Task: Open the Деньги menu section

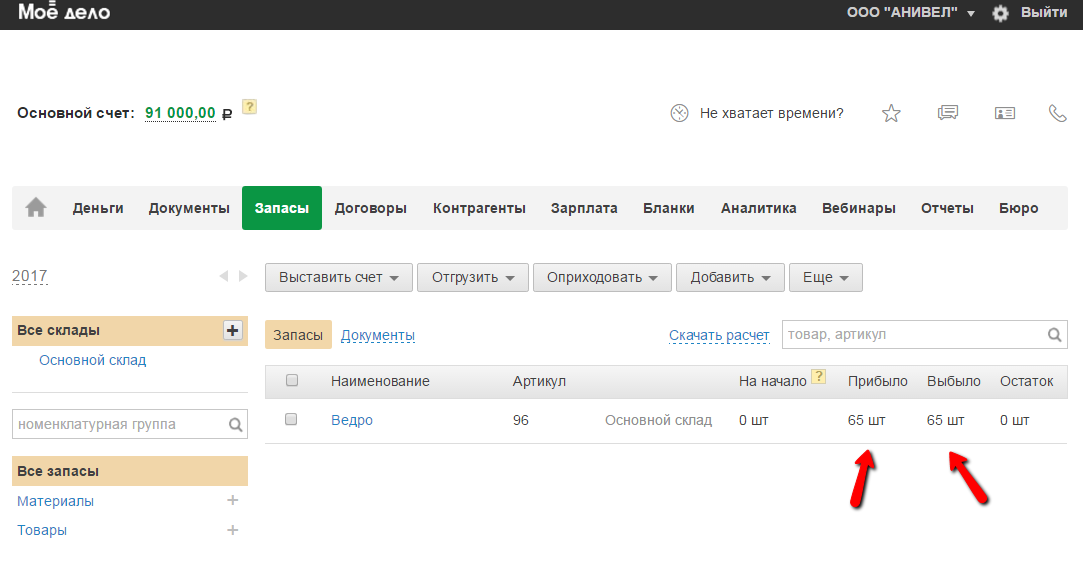Action: 98,208
